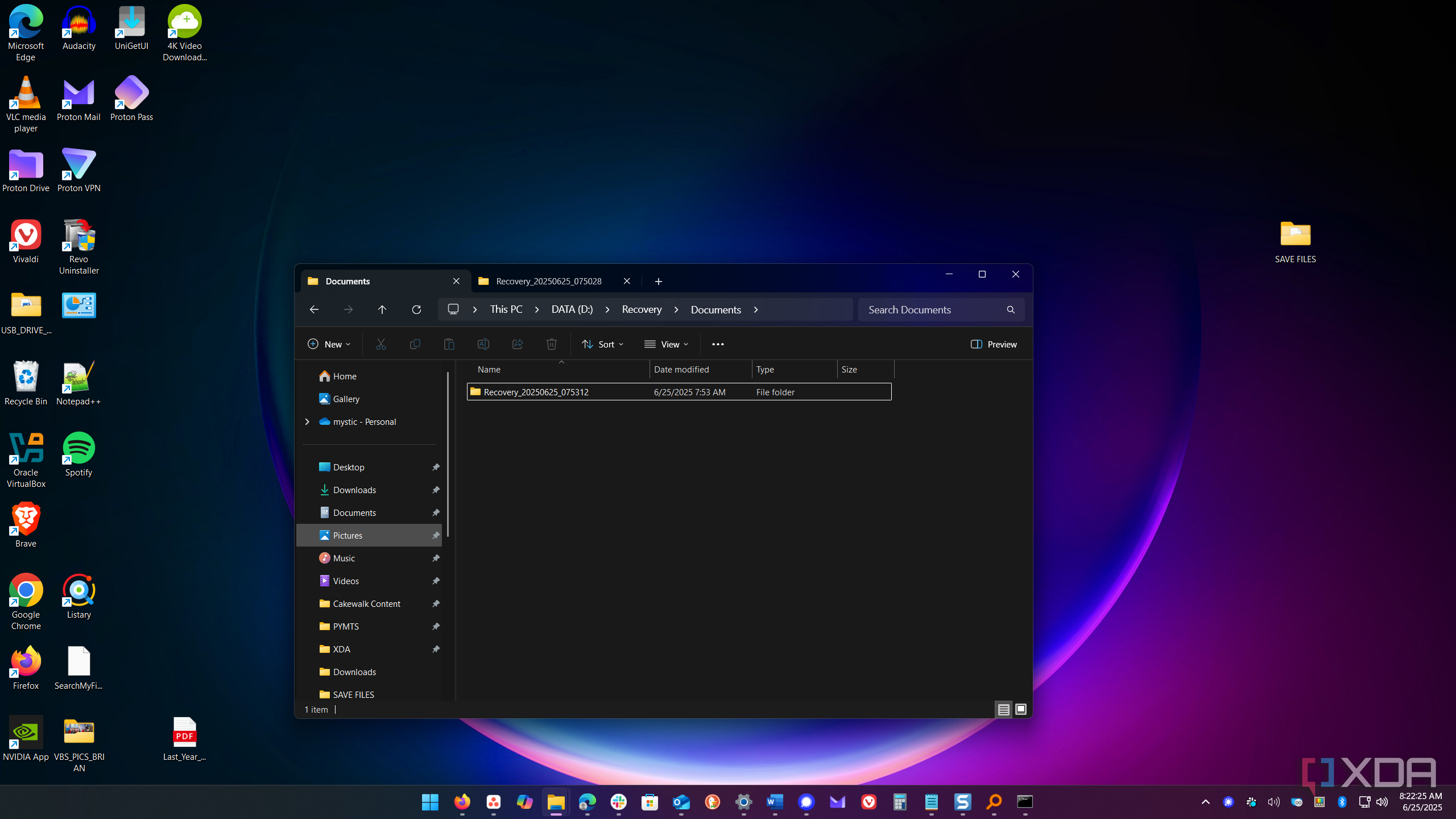The image size is (1456, 819).
Task: Add a new Explorer tab
Action: pyautogui.click(x=658, y=281)
